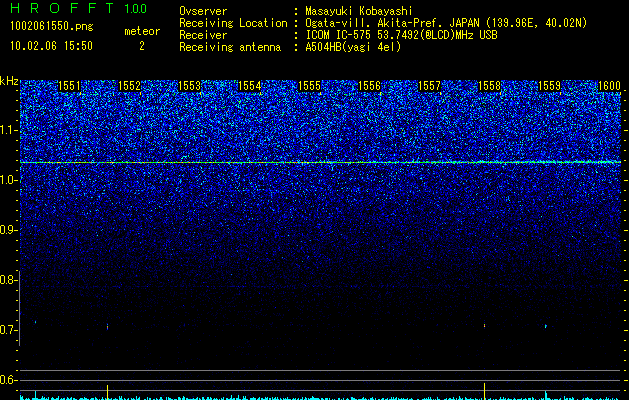Image resolution: width=629 pixels, height=400 pixels.
Task: Click the meteor count value 2
Action: click(x=142, y=46)
